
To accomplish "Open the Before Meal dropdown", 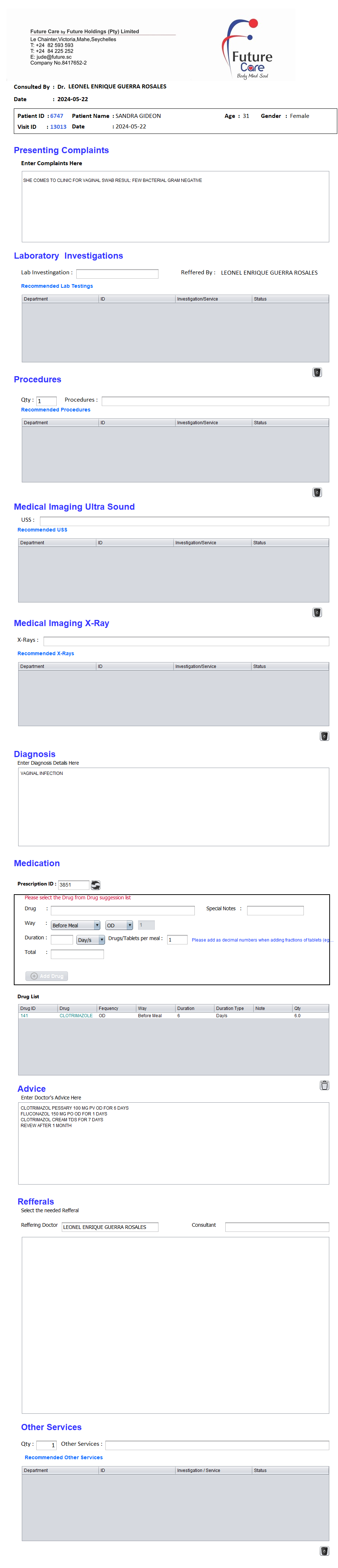I will (75, 924).
